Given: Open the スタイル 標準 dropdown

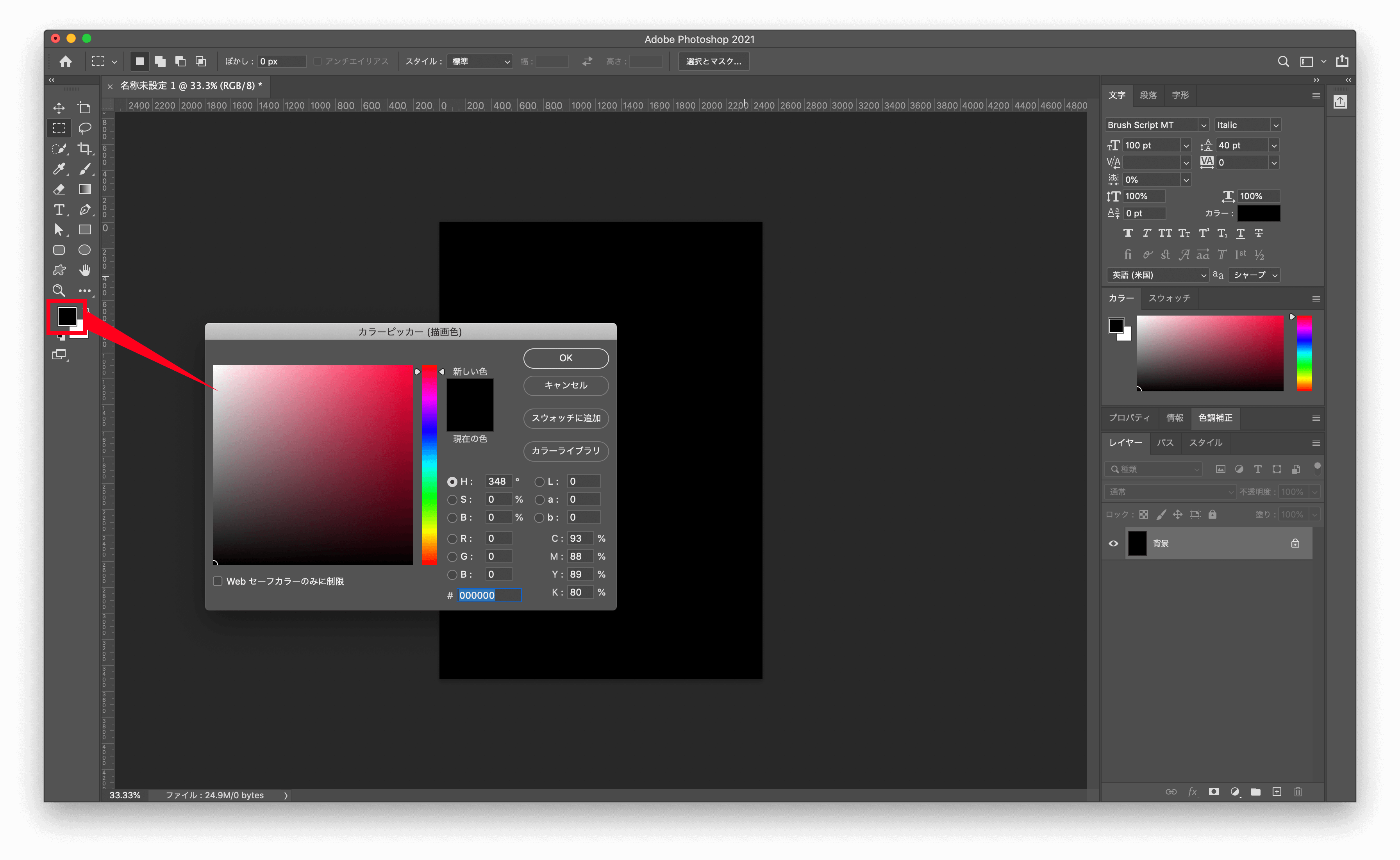Looking at the screenshot, I should [480, 61].
